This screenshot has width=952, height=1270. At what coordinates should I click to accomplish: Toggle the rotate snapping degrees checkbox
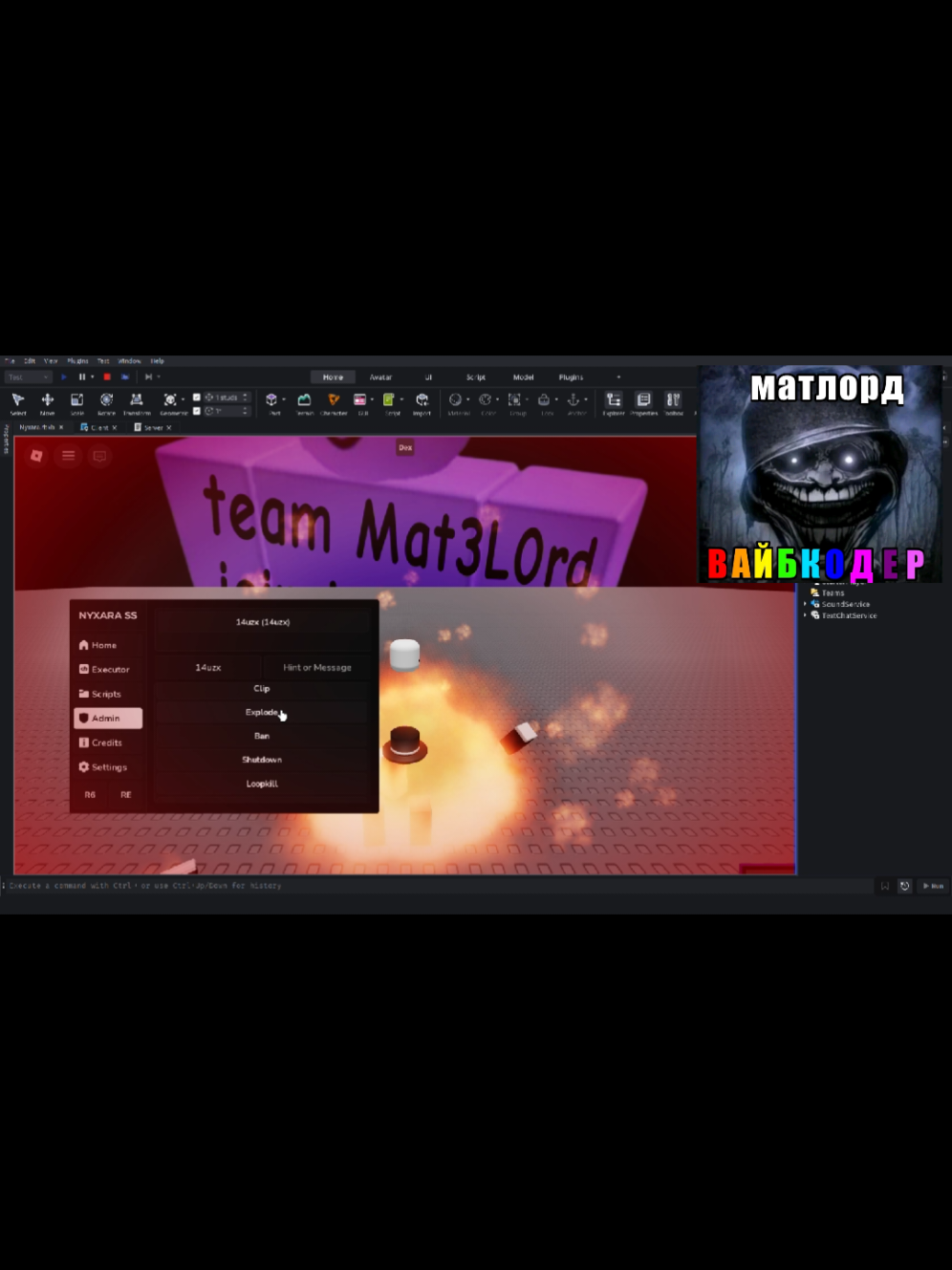pyautogui.click(x=197, y=411)
